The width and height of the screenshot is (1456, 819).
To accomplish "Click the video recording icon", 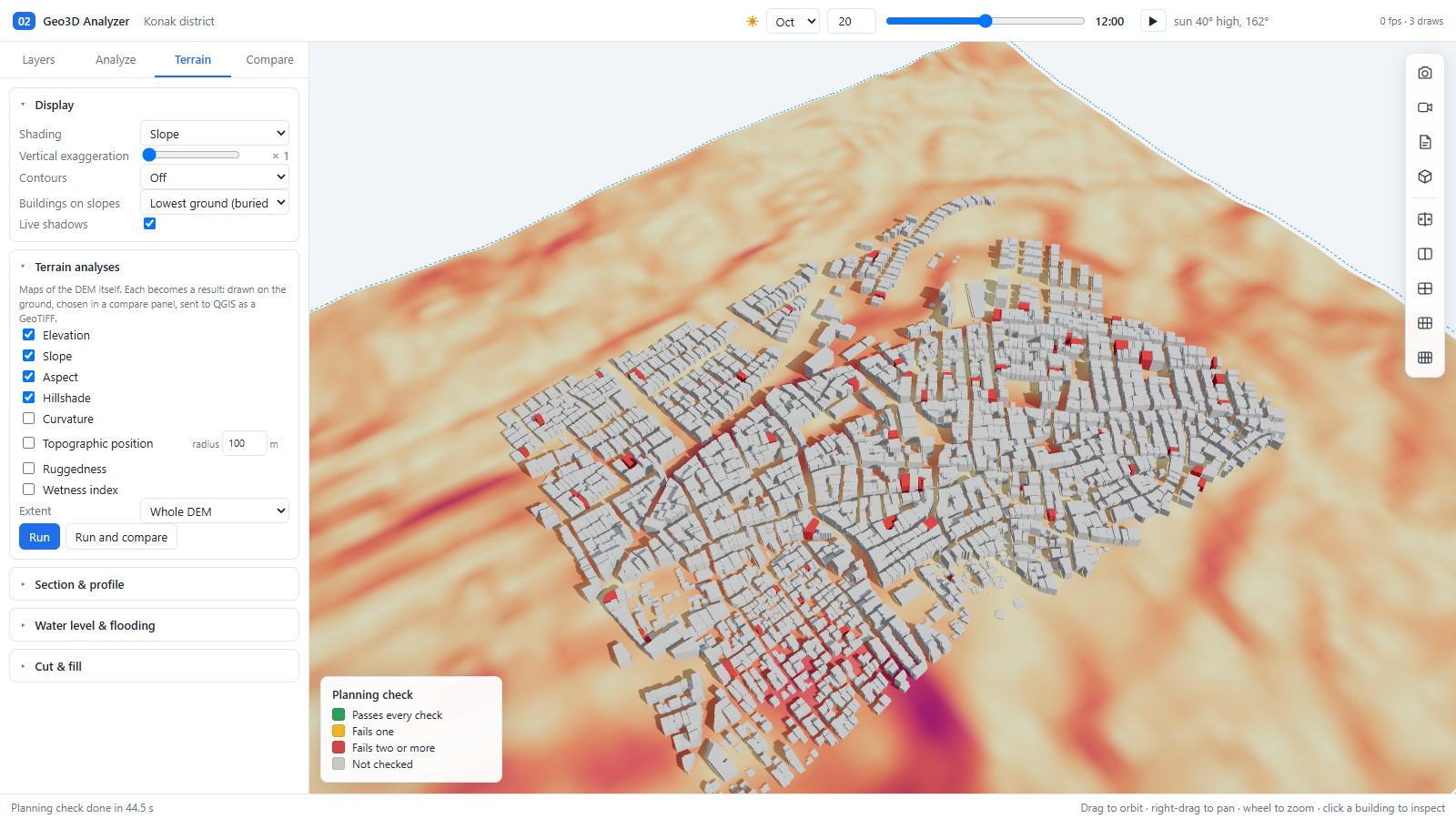I will (x=1425, y=107).
